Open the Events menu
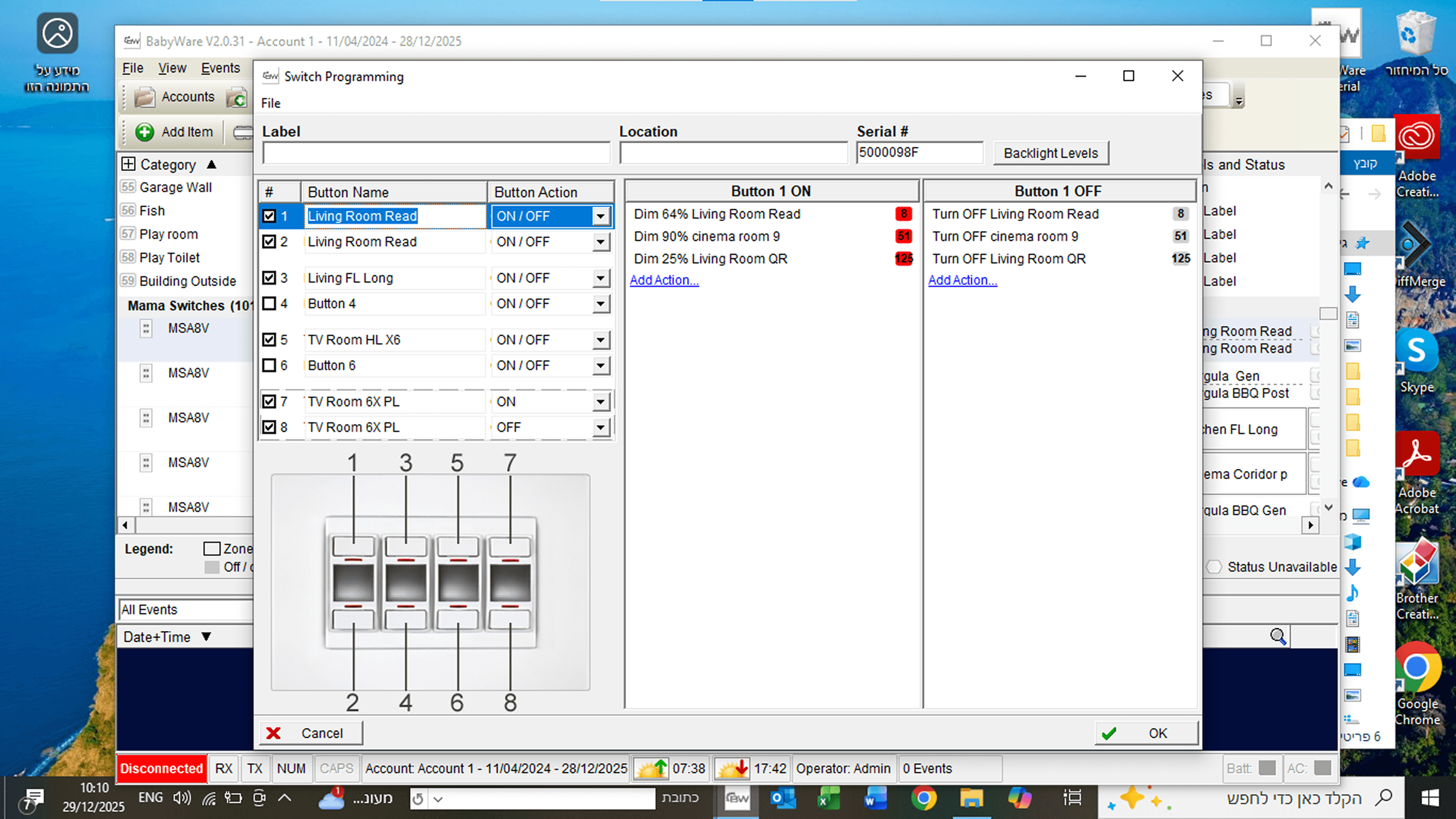This screenshot has height=819, width=1456. coord(220,68)
